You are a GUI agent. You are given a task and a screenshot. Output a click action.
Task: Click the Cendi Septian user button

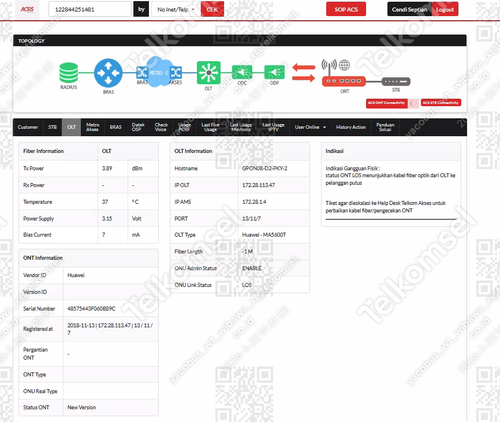[409, 9]
